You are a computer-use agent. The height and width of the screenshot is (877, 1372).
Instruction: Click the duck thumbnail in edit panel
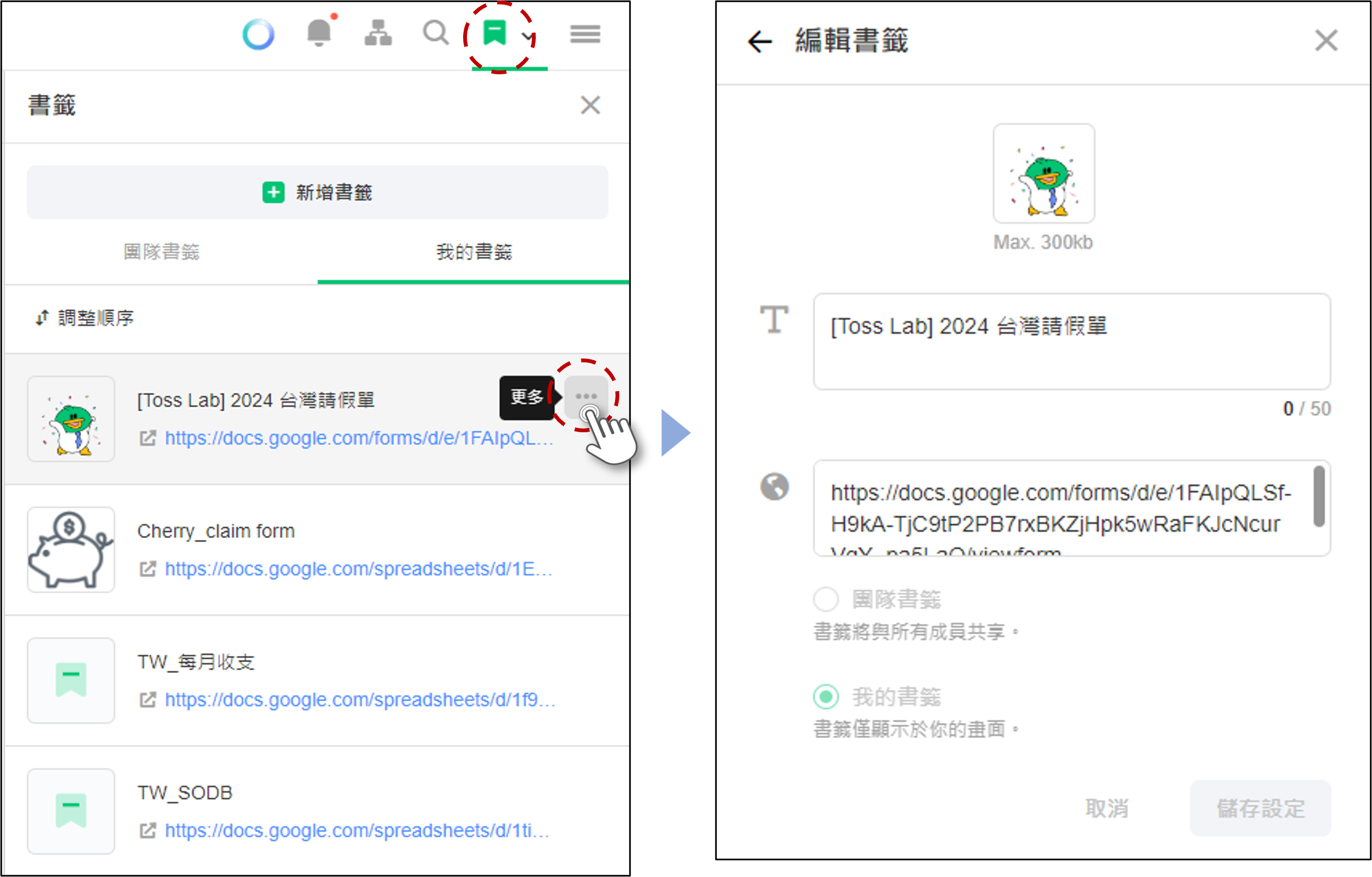[x=1043, y=173]
